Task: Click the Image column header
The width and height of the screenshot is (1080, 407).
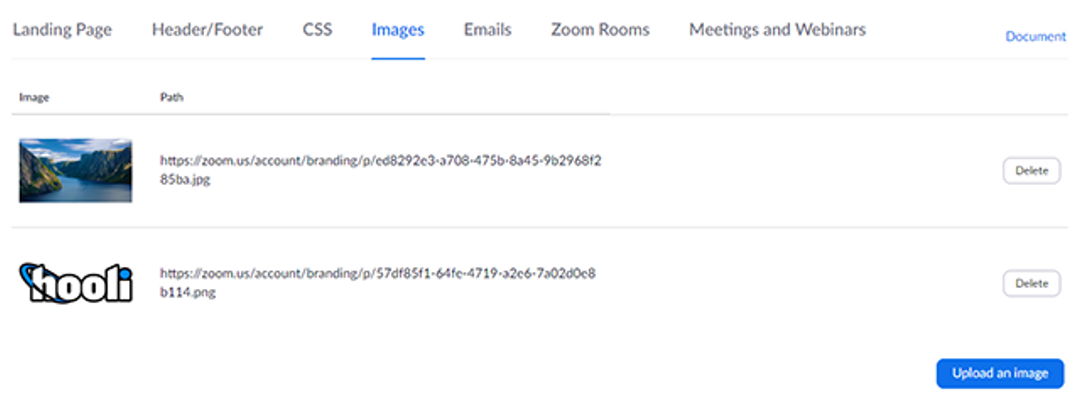Action: (x=34, y=97)
